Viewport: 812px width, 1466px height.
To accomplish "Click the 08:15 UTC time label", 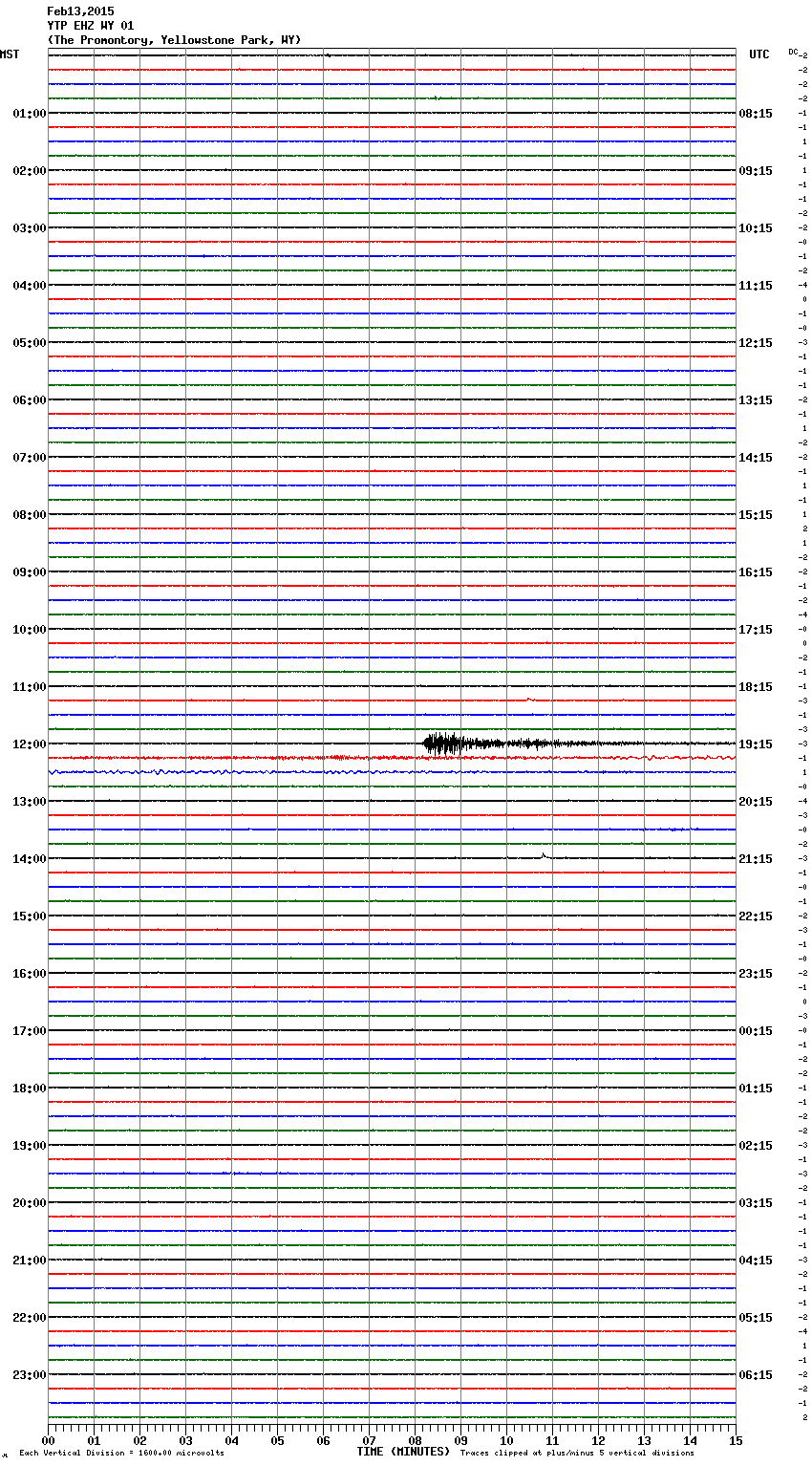I will 756,114.
